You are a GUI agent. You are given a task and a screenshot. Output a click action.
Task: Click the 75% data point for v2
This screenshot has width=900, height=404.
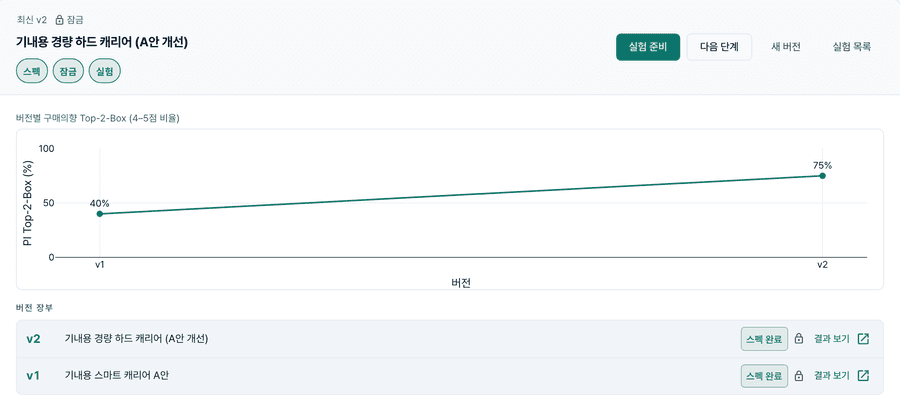(822, 176)
